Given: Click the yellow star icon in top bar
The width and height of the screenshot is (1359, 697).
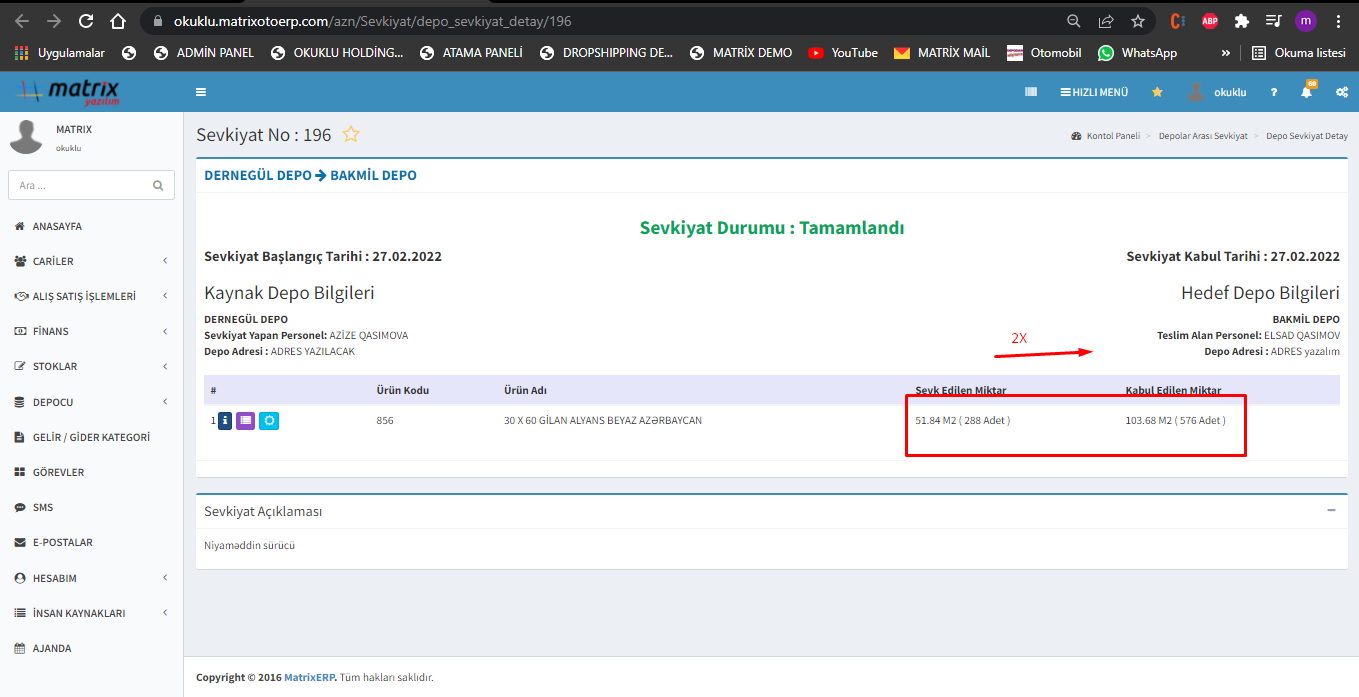Looking at the screenshot, I should pos(1157,92).
